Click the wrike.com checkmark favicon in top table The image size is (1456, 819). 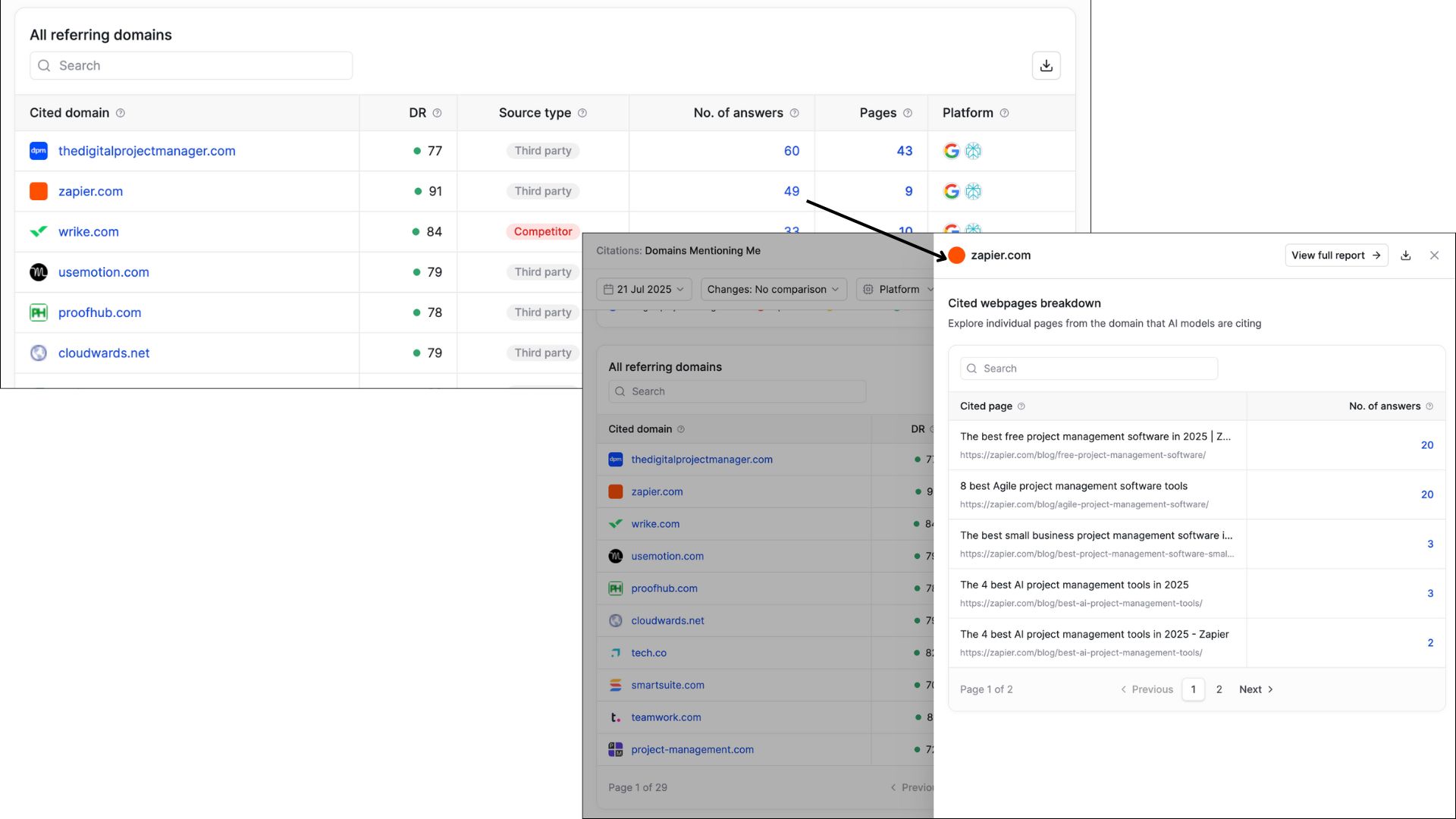[x=39, y=231]
